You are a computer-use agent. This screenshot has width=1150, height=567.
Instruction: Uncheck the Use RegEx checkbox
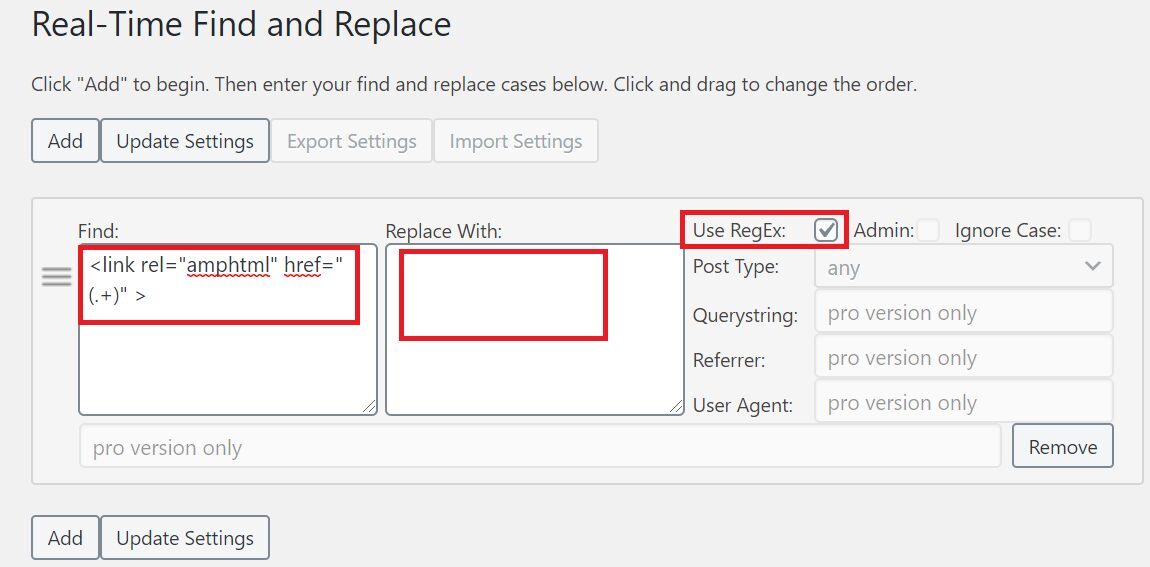tap(826, 230)
